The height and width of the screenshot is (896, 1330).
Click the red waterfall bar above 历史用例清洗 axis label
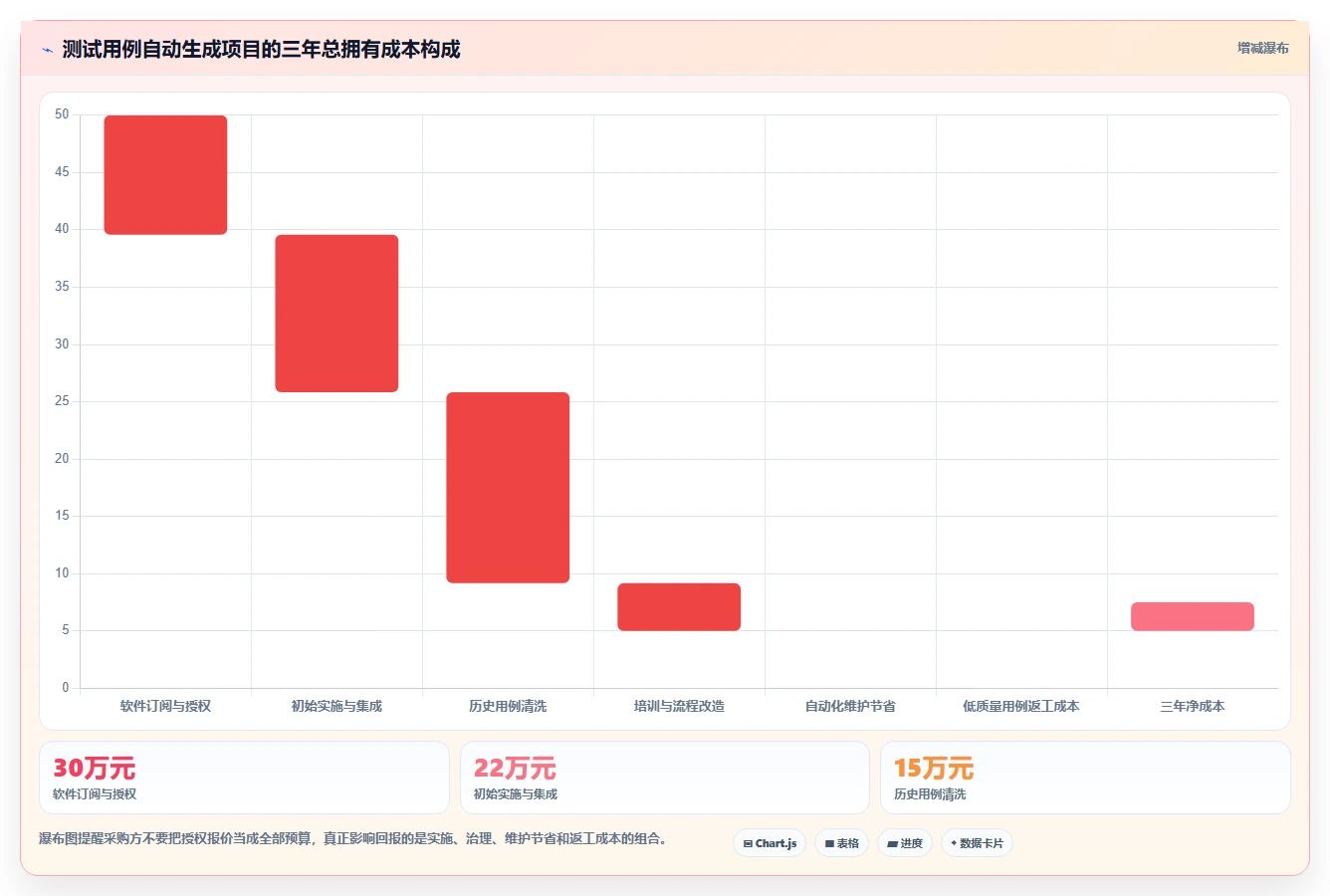[509, 488]
